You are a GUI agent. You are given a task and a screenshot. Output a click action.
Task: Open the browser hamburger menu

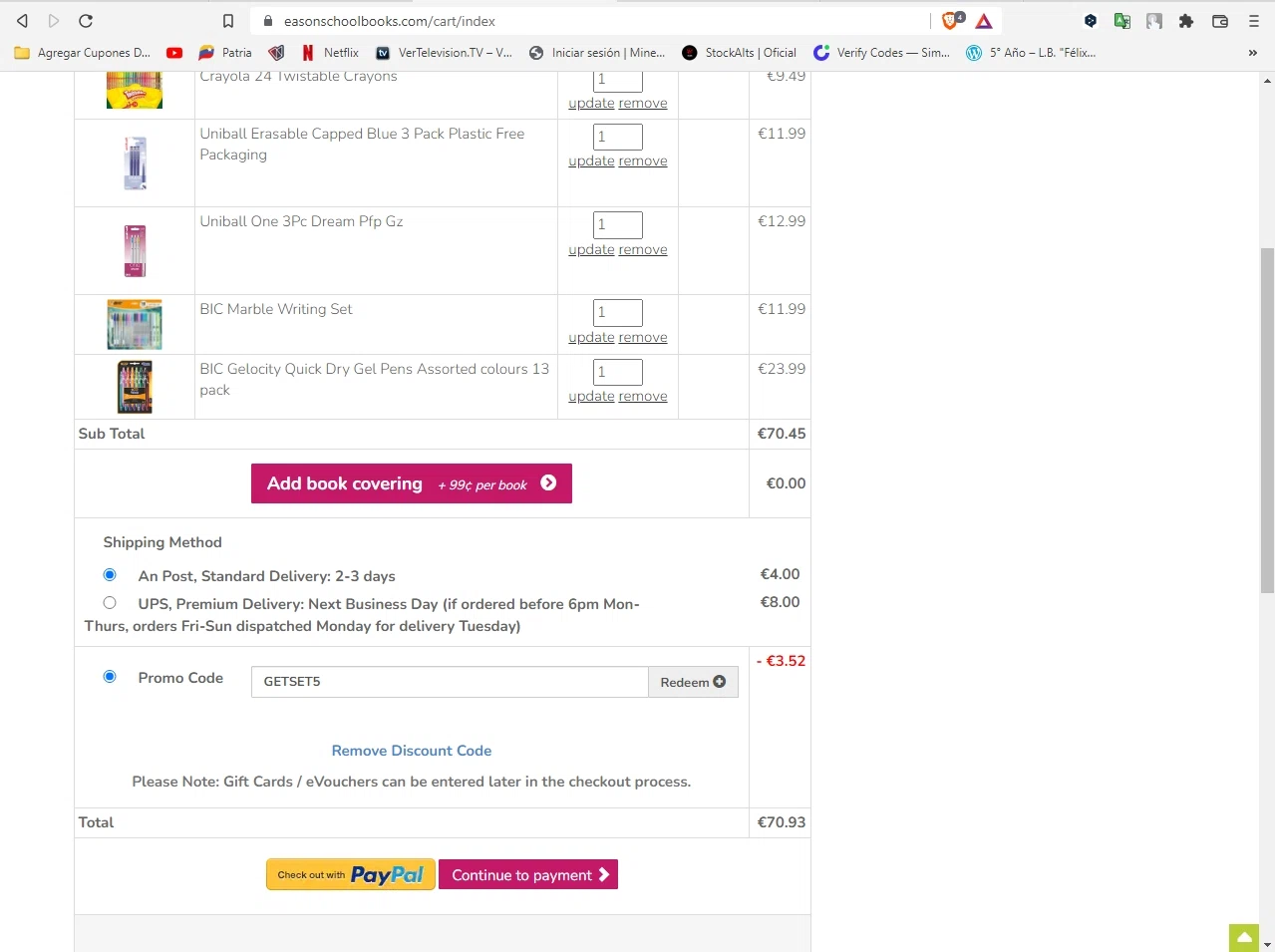point(1254,21)
